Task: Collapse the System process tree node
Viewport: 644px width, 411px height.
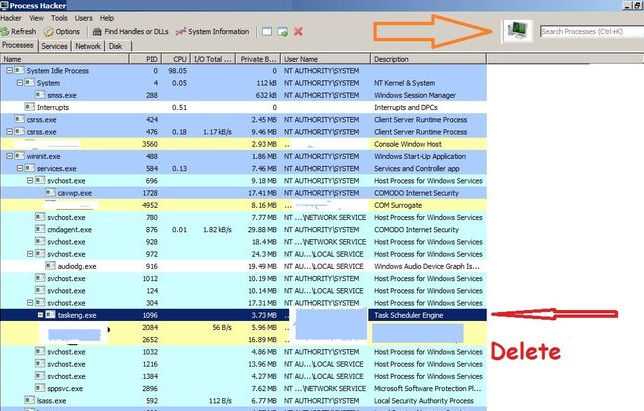Action: [x=19, y=83]
